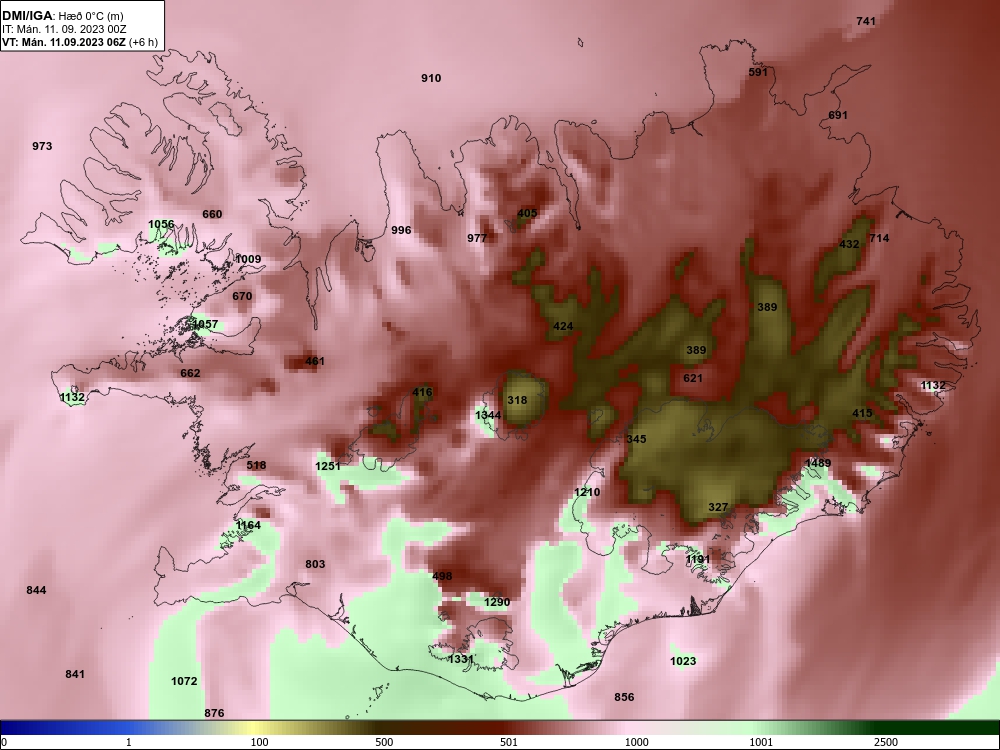
Task: Click the 1057 map label
Action: (x=205, y=325)
